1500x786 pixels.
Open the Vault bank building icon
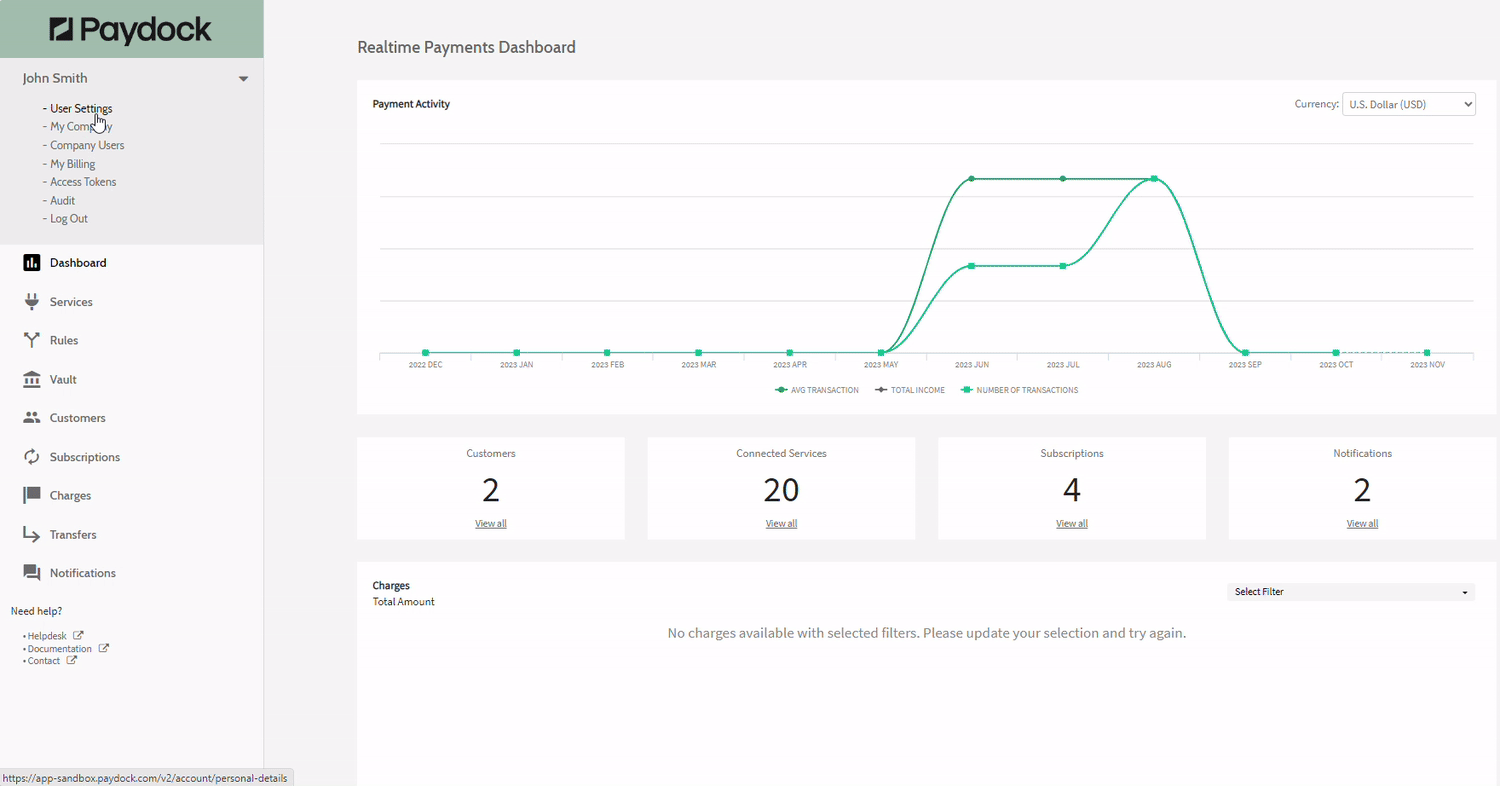(x=32, y=379)
